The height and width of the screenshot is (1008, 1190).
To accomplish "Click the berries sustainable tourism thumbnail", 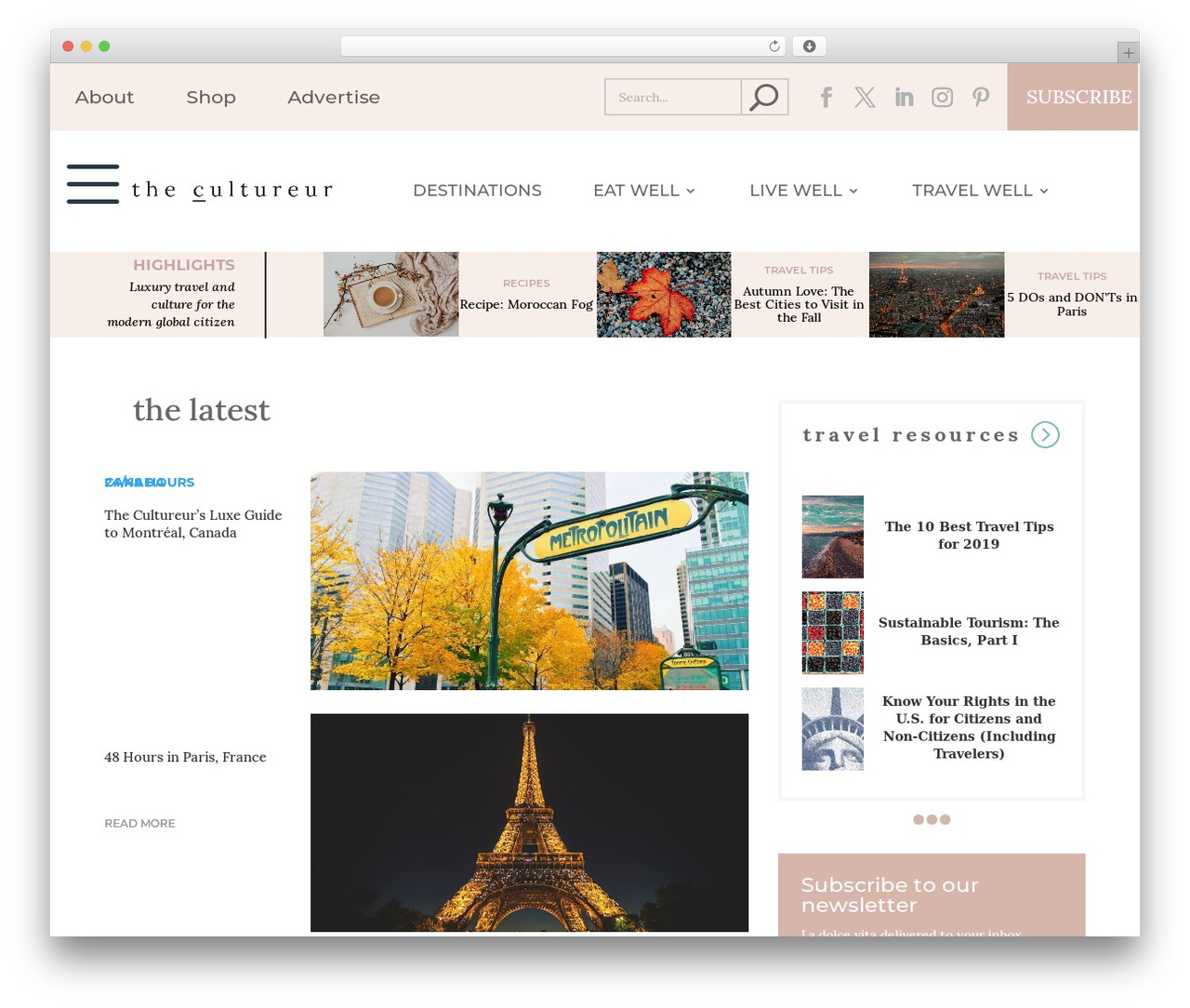I will [833, 632].
